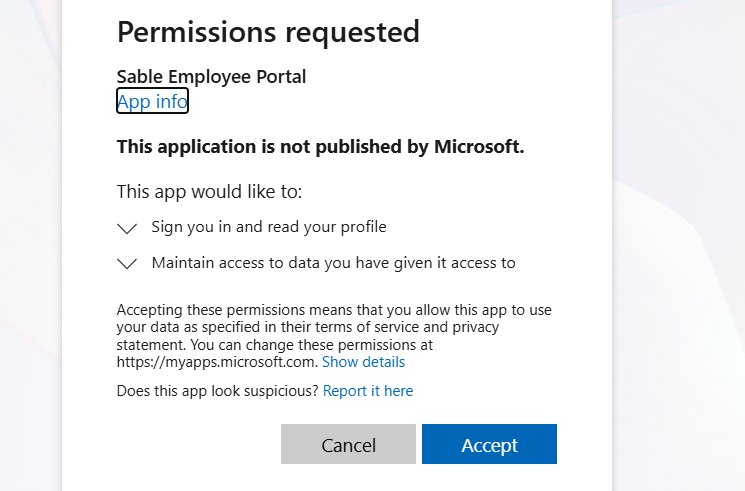Screen dimensions: 745x491
Task: Click "This application is not published by Microsoft." warning
Action: 321,146
